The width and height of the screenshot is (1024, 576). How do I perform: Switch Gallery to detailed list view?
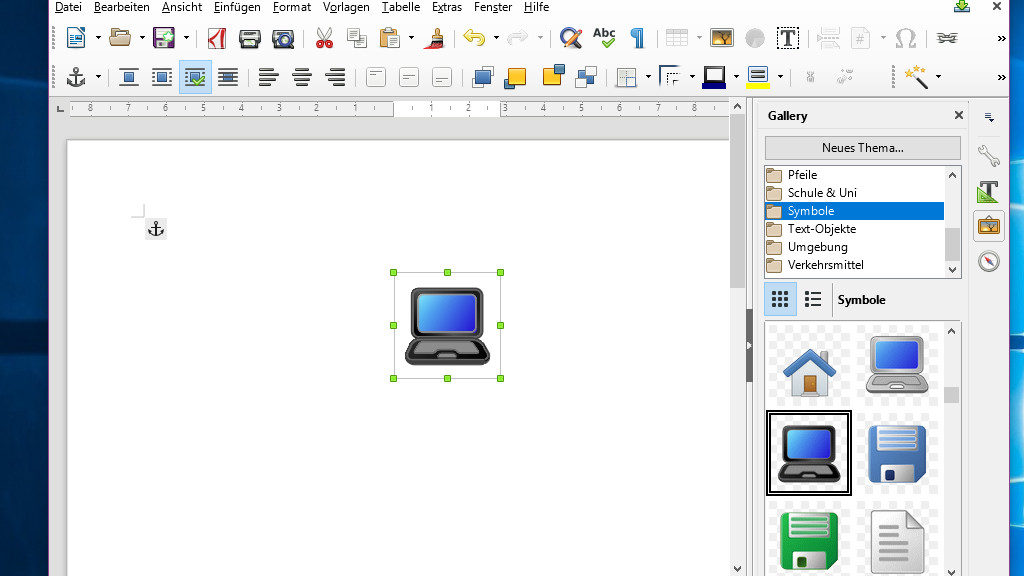(x=813, y=298)
